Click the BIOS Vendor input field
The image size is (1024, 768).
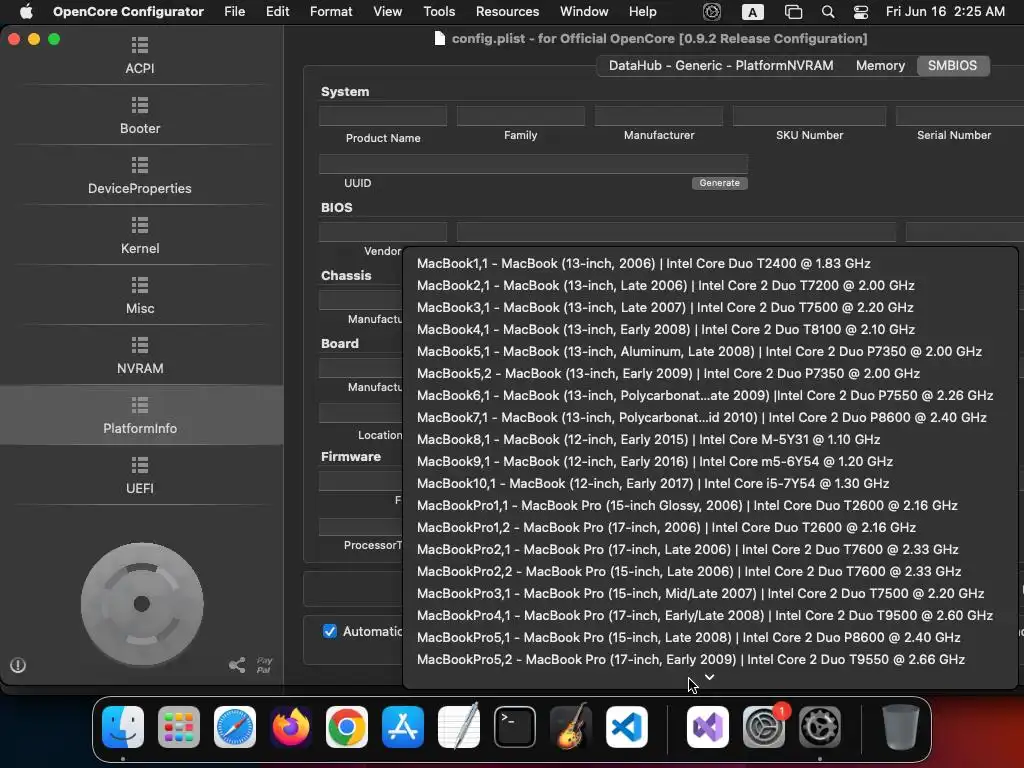tap(383, 232)
